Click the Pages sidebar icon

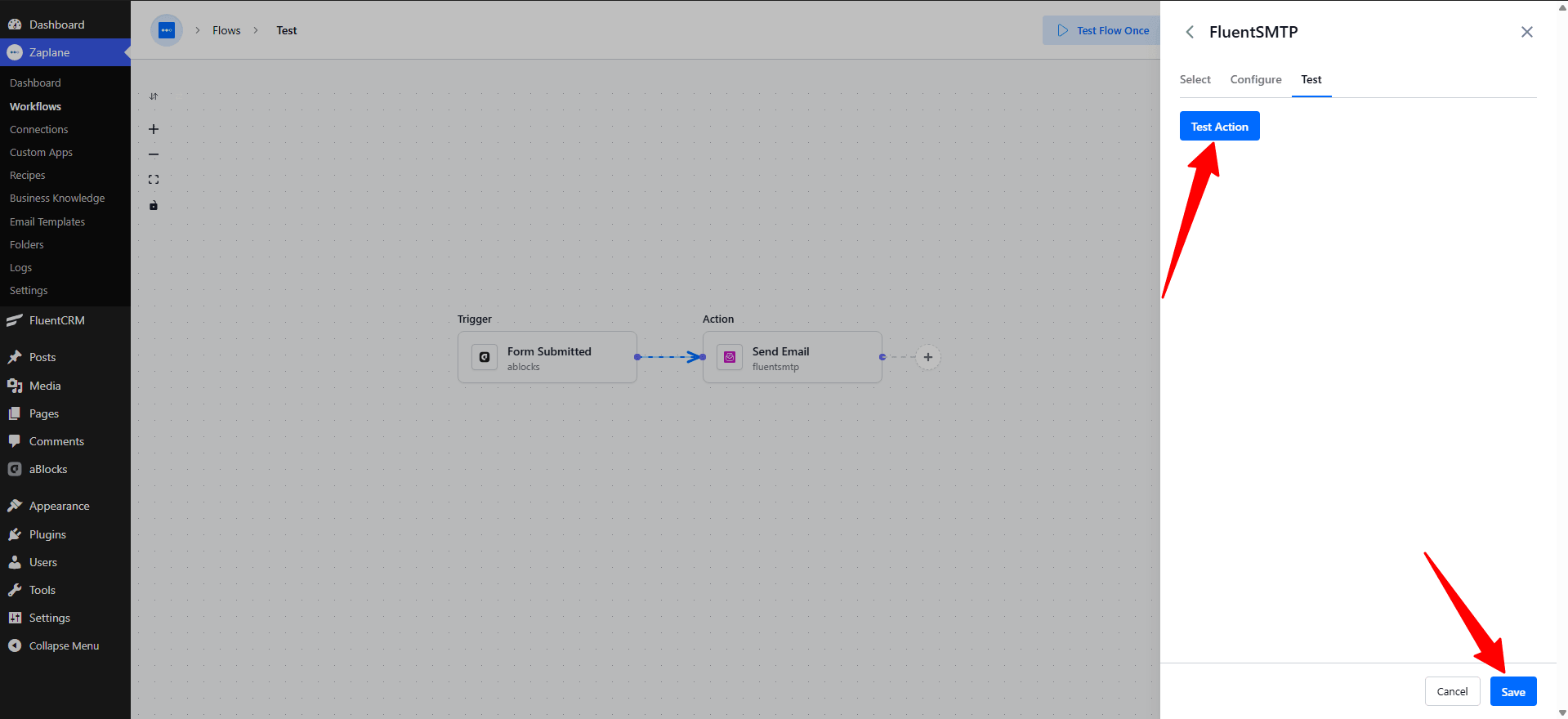click(15, 413)
